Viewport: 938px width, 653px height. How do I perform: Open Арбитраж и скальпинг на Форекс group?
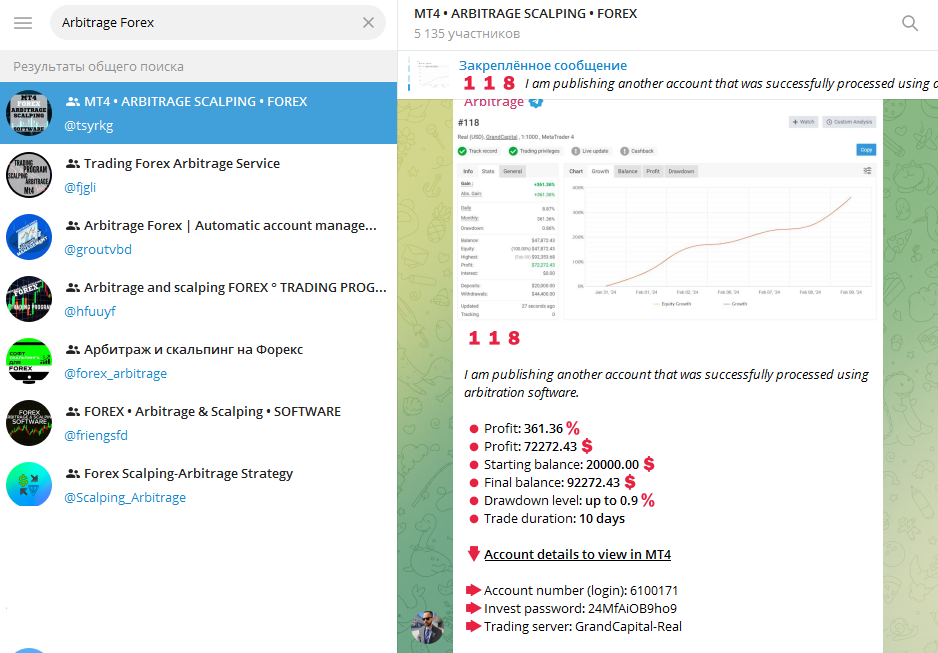click(x=199, y=361)
